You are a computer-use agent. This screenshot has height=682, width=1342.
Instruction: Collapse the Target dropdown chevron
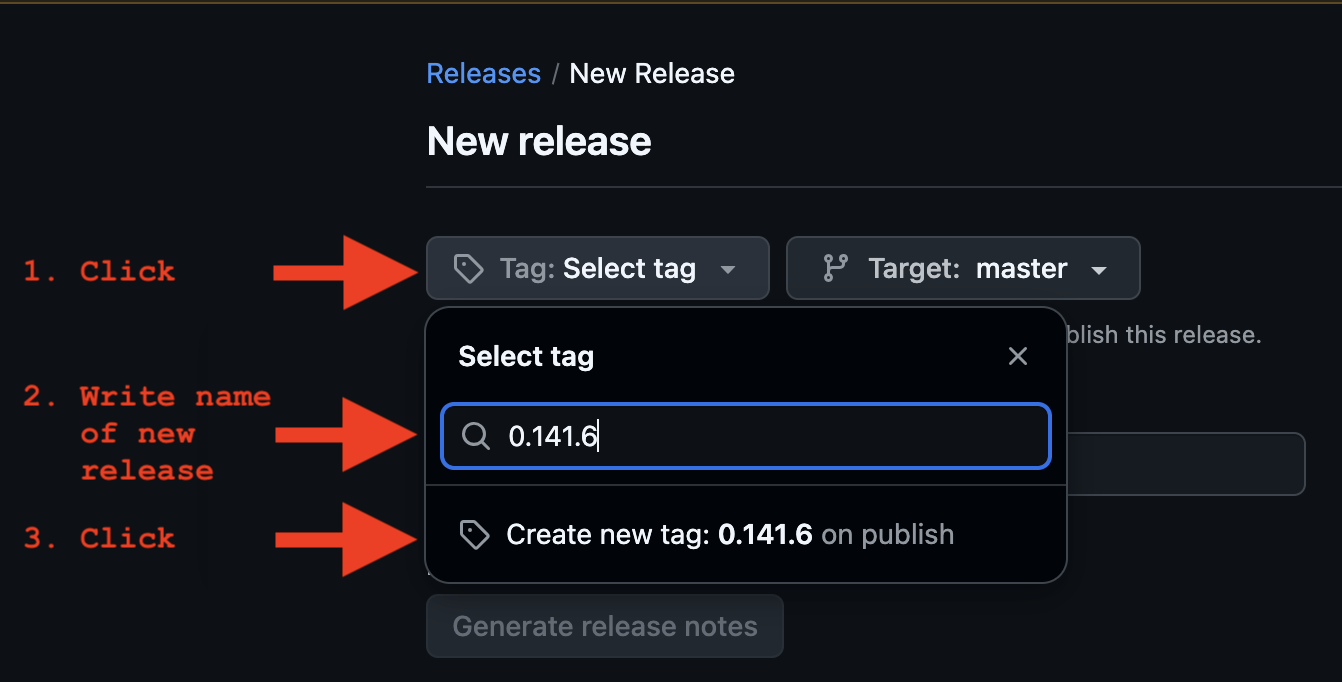(1099, 268)
